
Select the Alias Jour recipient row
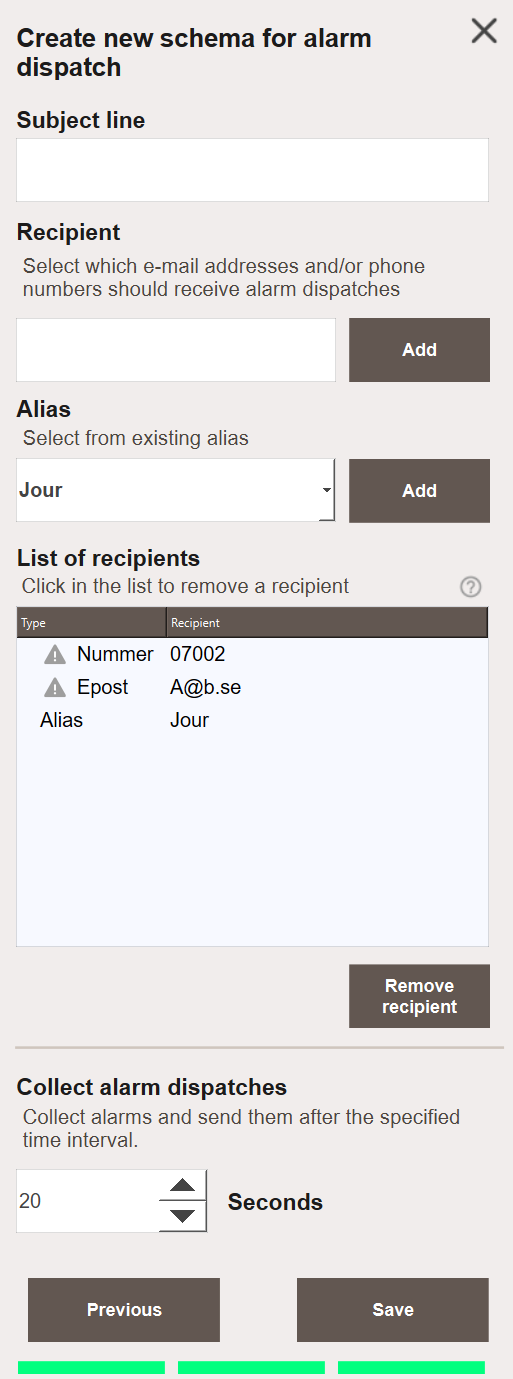[253, 720]
